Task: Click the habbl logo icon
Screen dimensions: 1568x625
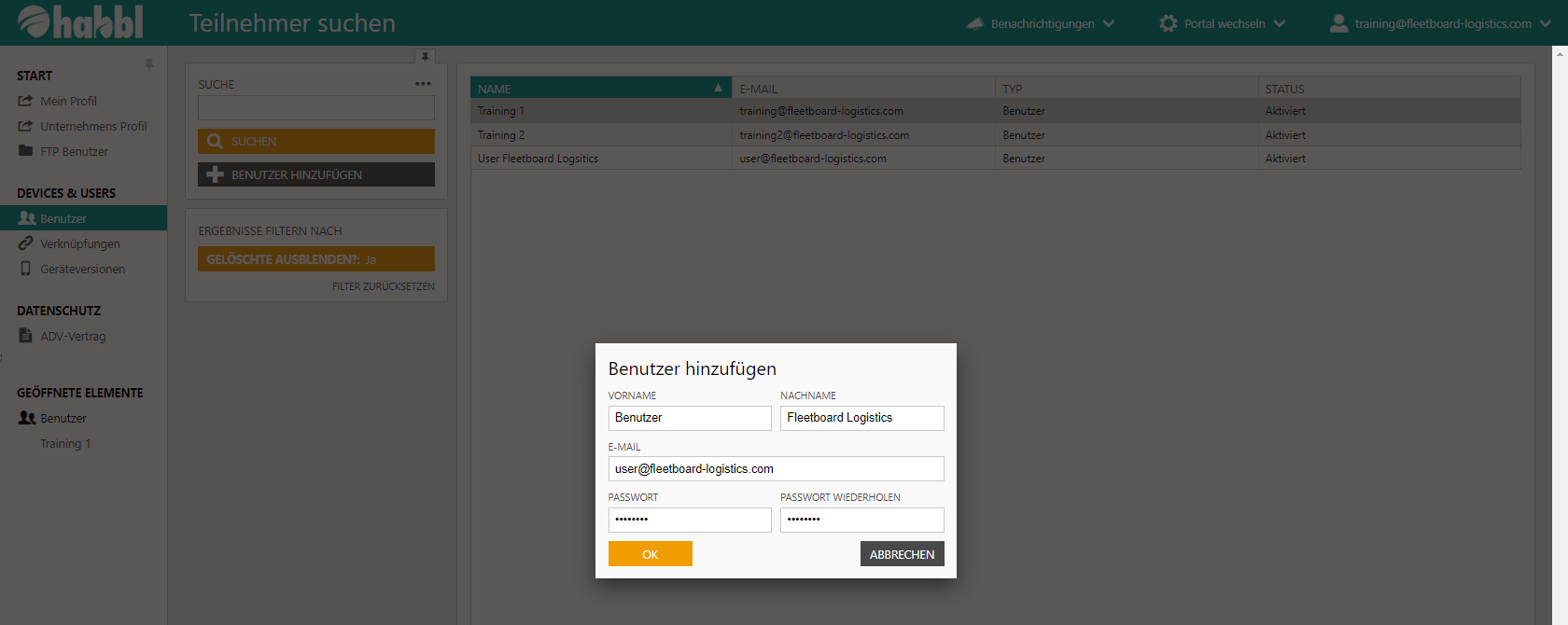Action: click(x=34, y=21)
